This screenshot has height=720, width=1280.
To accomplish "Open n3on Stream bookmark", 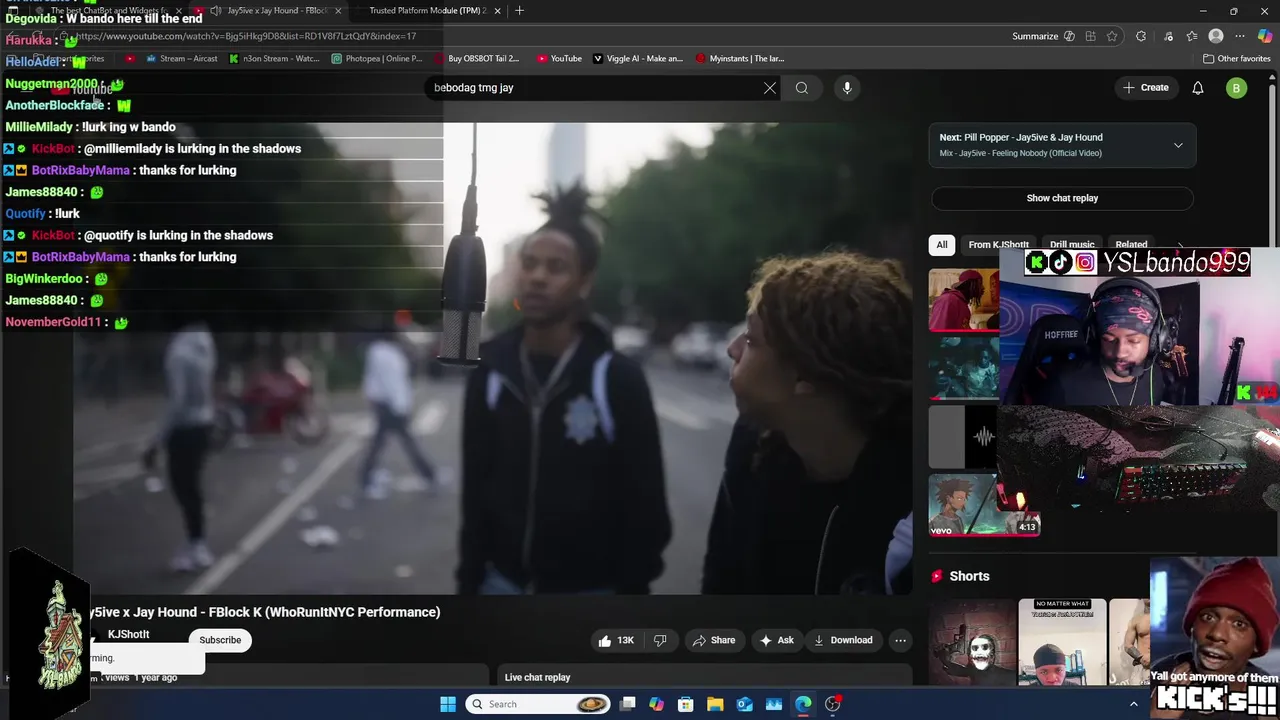I will pyautogui.click(x=274, y=59).
